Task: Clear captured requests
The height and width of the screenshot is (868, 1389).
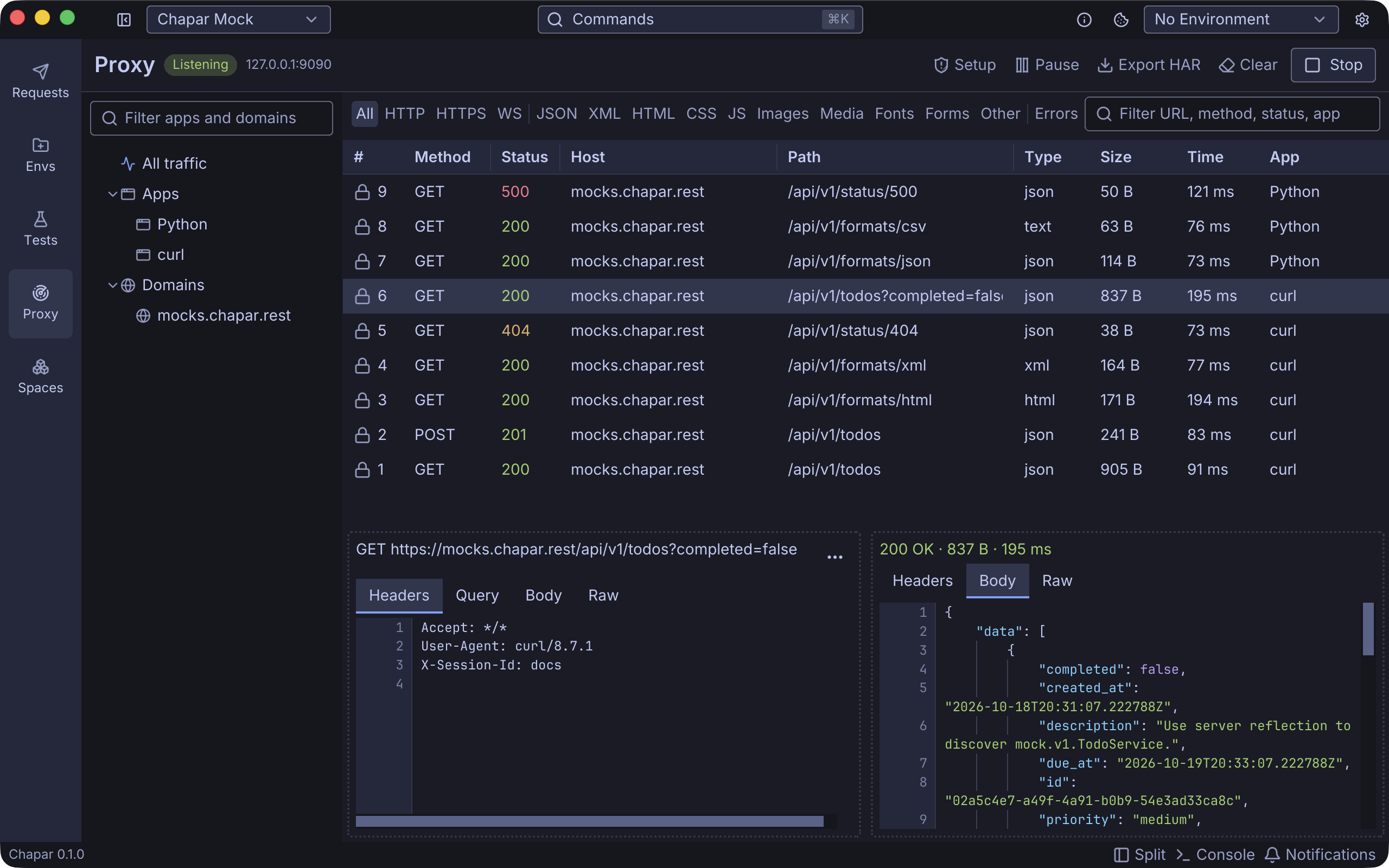Action: coord(1248,65)
